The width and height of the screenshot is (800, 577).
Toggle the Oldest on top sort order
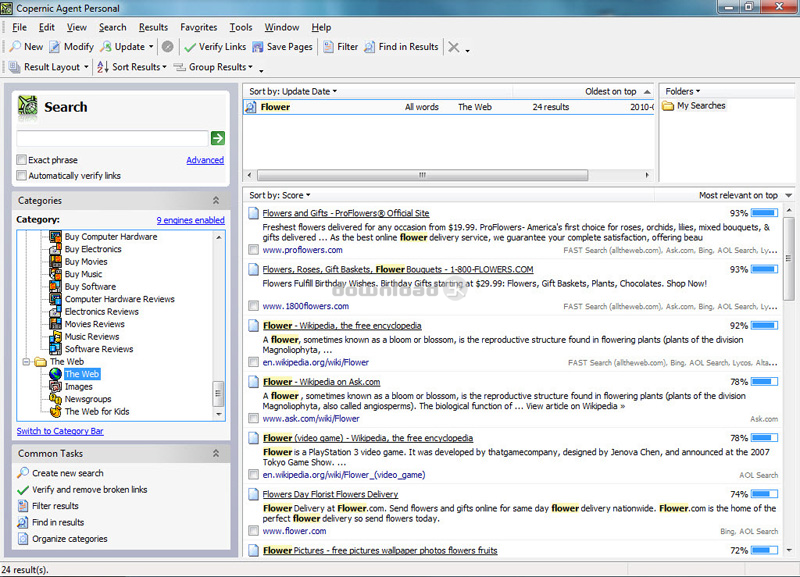618,91
